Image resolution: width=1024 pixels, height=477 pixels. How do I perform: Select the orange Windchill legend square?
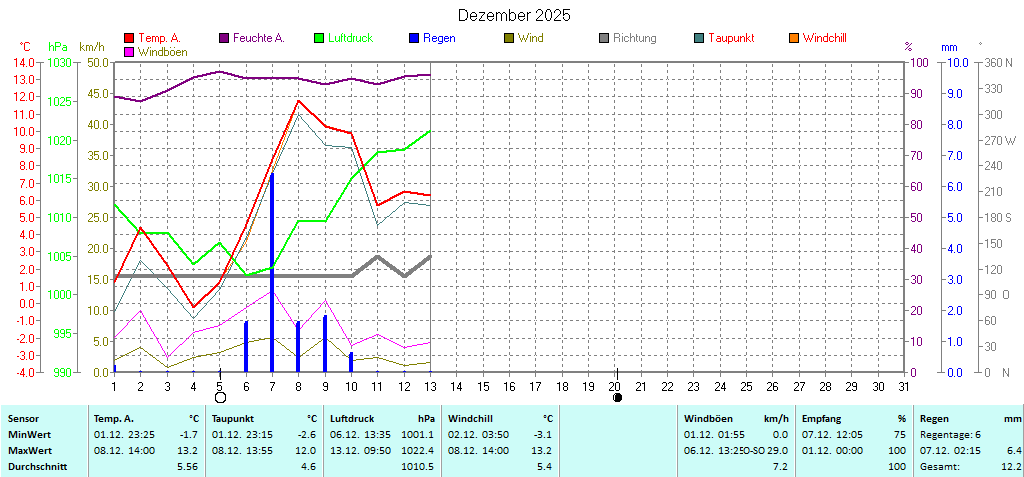tap(794, 38)
